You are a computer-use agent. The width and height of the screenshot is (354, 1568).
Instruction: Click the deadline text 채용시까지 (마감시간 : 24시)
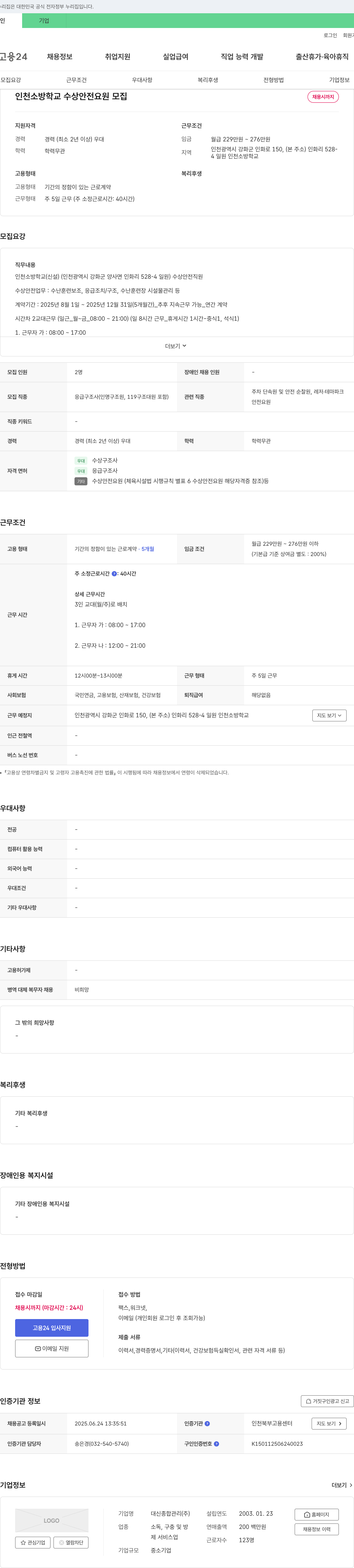point(49,1308)
